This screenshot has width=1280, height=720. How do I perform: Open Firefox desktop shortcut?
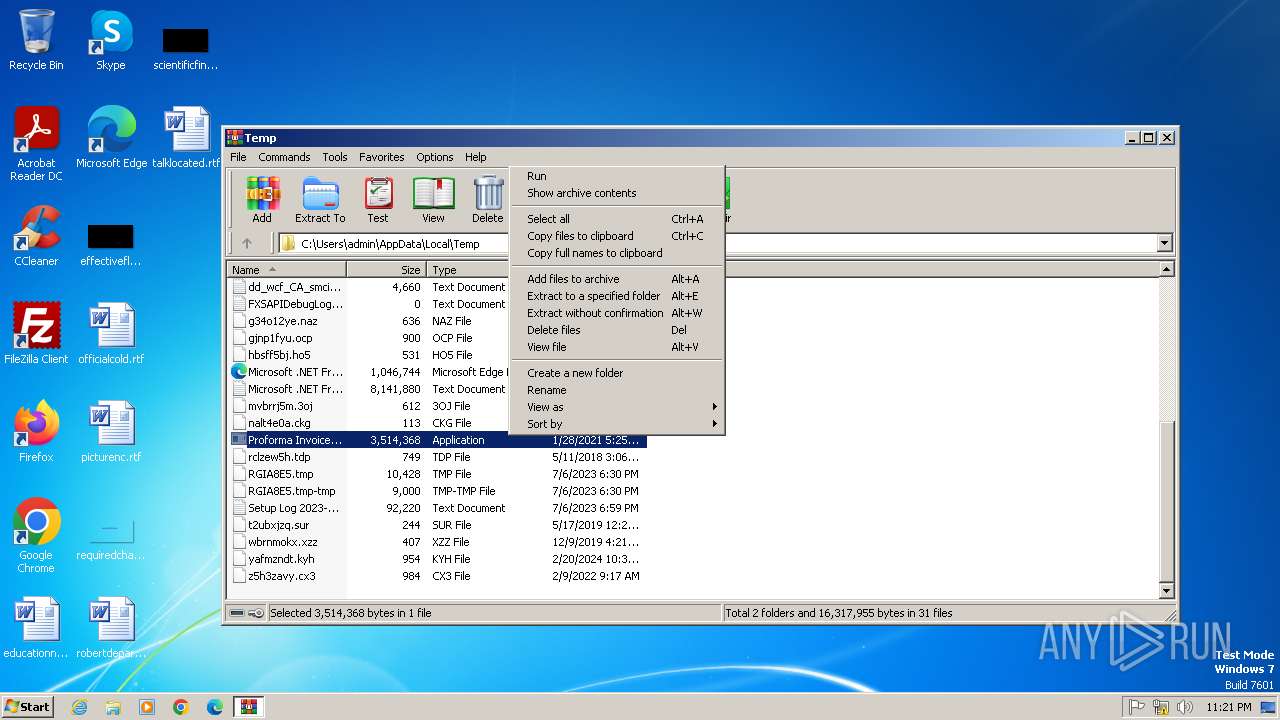(36, 432)
